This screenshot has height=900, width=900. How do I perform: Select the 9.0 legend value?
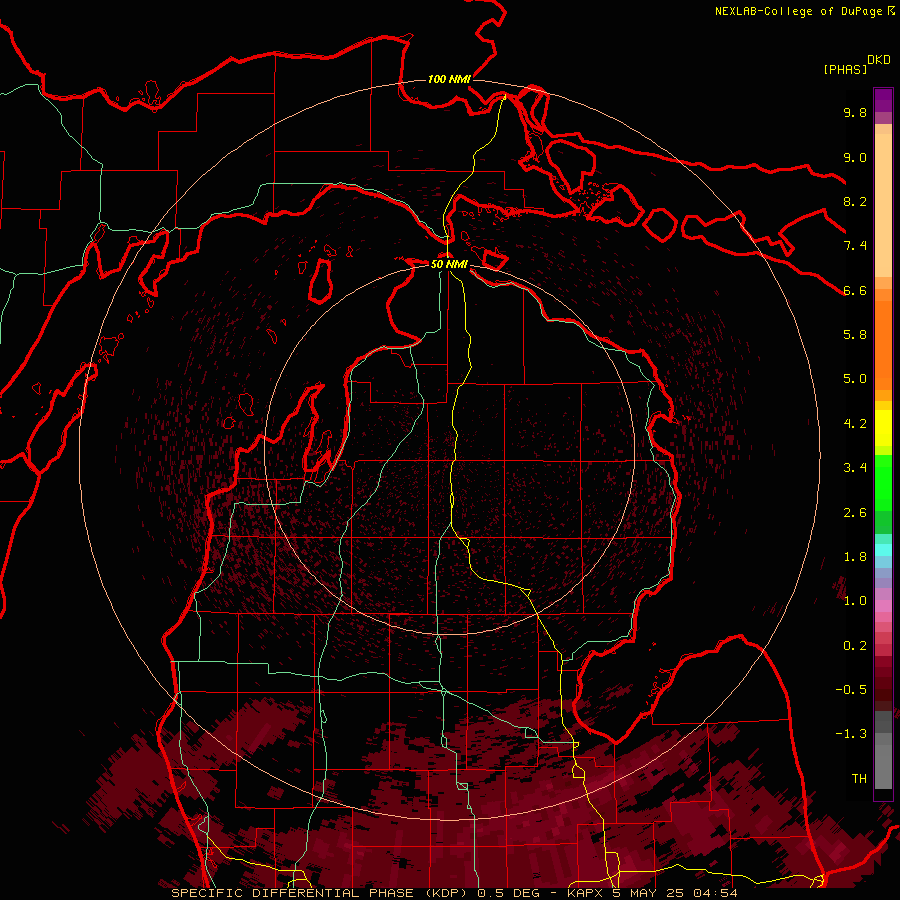click(855, 157)
